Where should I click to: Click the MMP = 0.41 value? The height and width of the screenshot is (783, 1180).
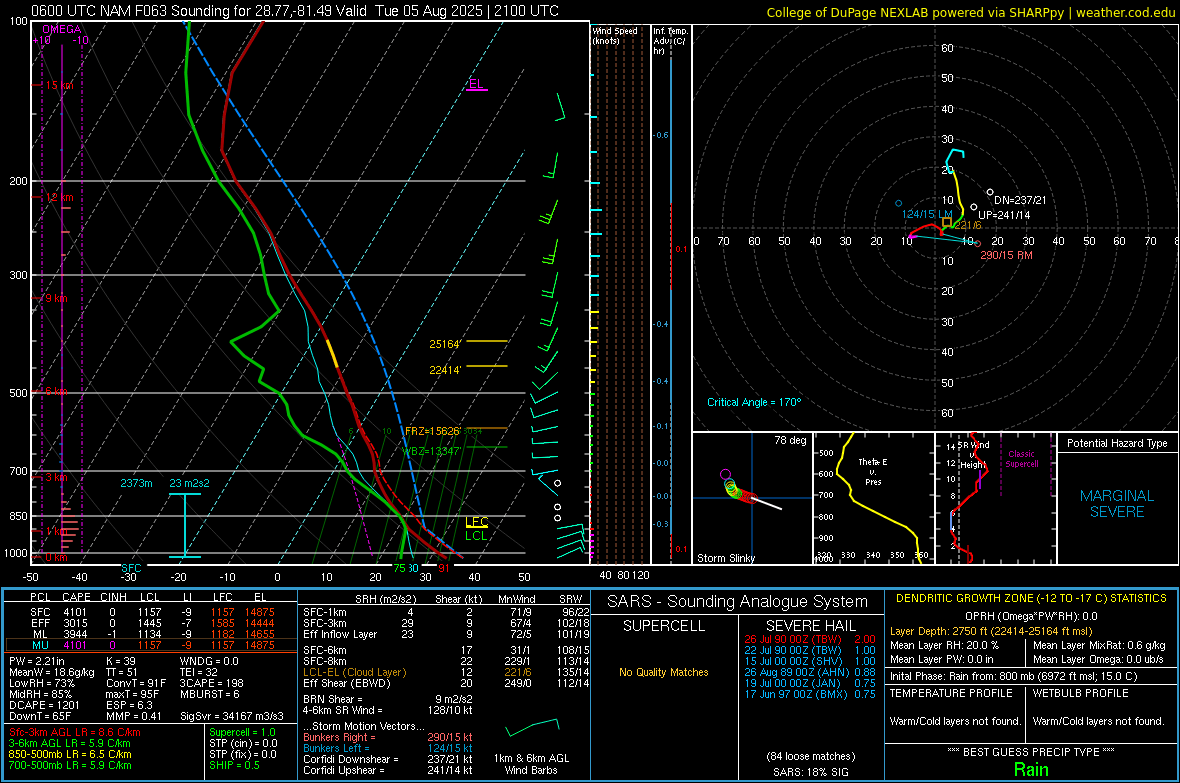pyautogui.click(x=134, y=716)
